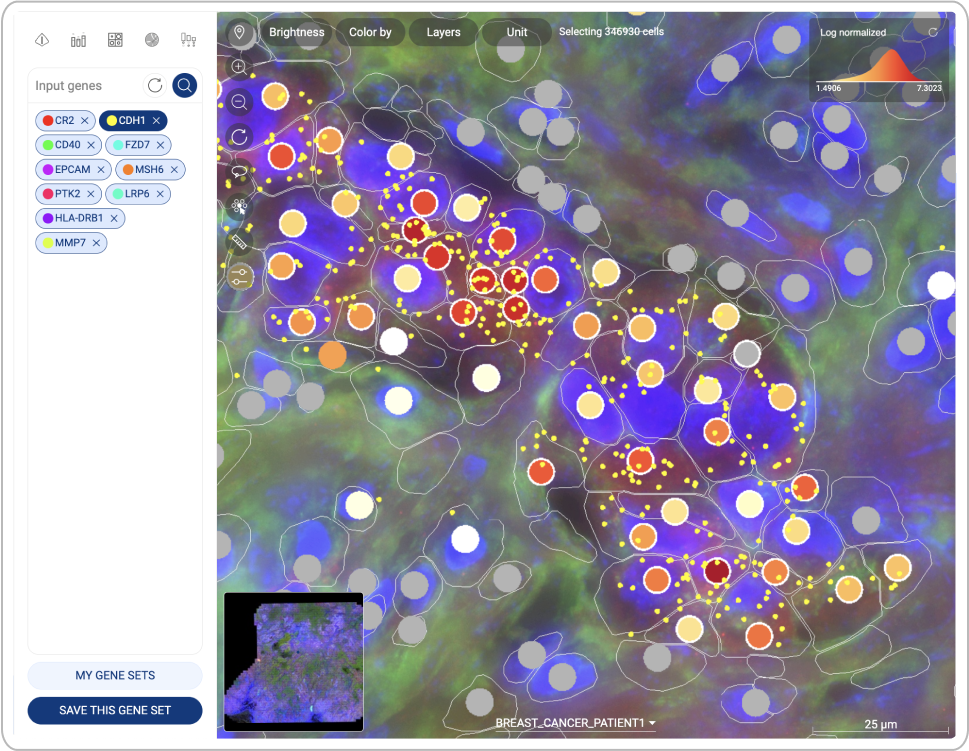
Task: Zoom in using the magnifier plus icon
Action: pyautogui.click(x=239, y=67)
